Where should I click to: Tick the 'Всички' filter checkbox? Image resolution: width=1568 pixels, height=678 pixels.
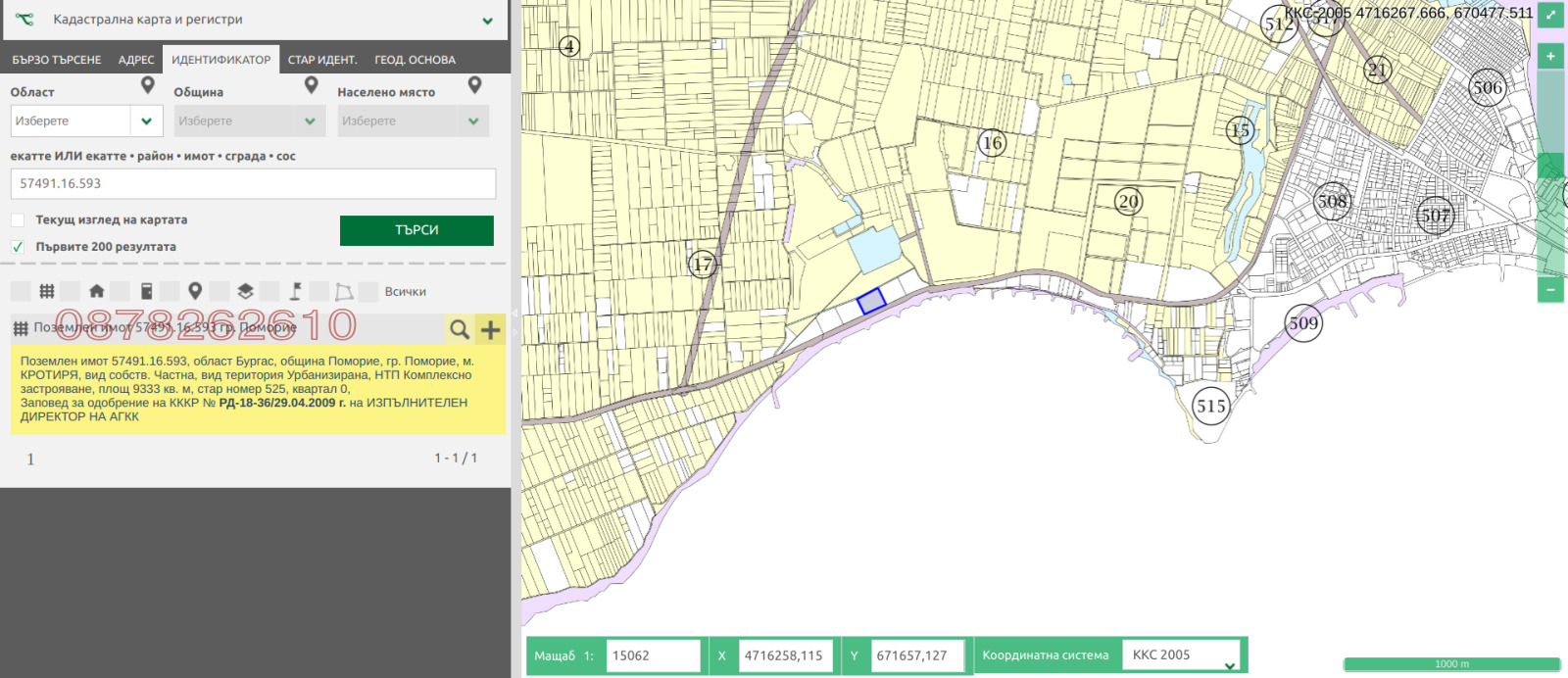coord(368,292)
